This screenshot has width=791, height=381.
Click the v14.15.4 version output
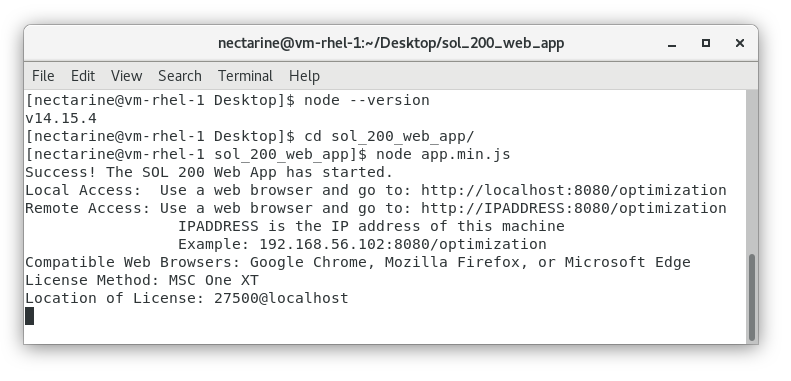point(61,119)
